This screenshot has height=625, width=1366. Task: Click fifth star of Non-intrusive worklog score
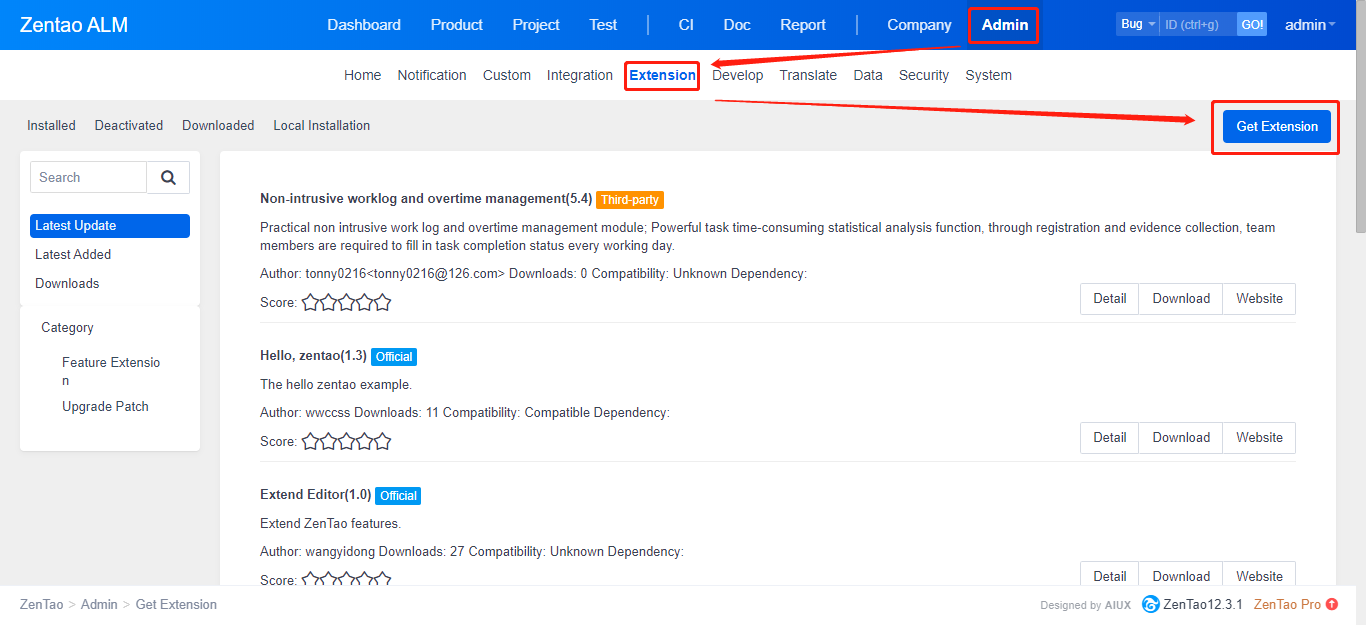pos(382,302)
